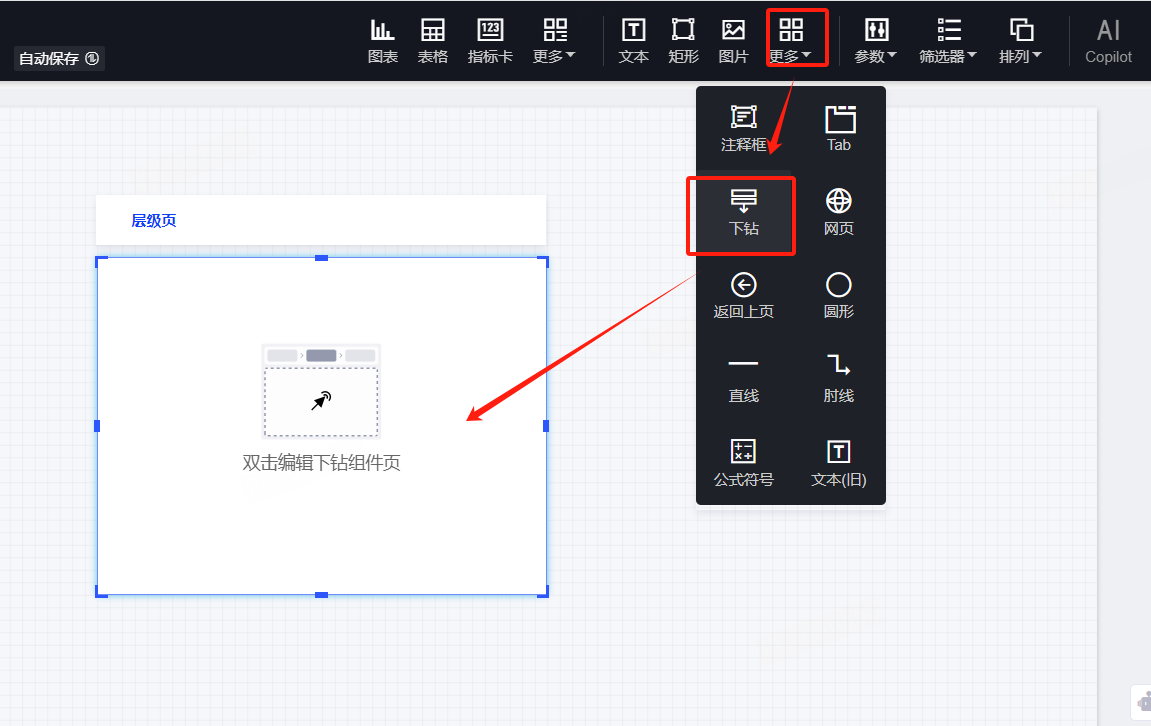Add a 注释框 annotation box
Image resolution: width=1151 pixels, height=726 pixels.
743,128
